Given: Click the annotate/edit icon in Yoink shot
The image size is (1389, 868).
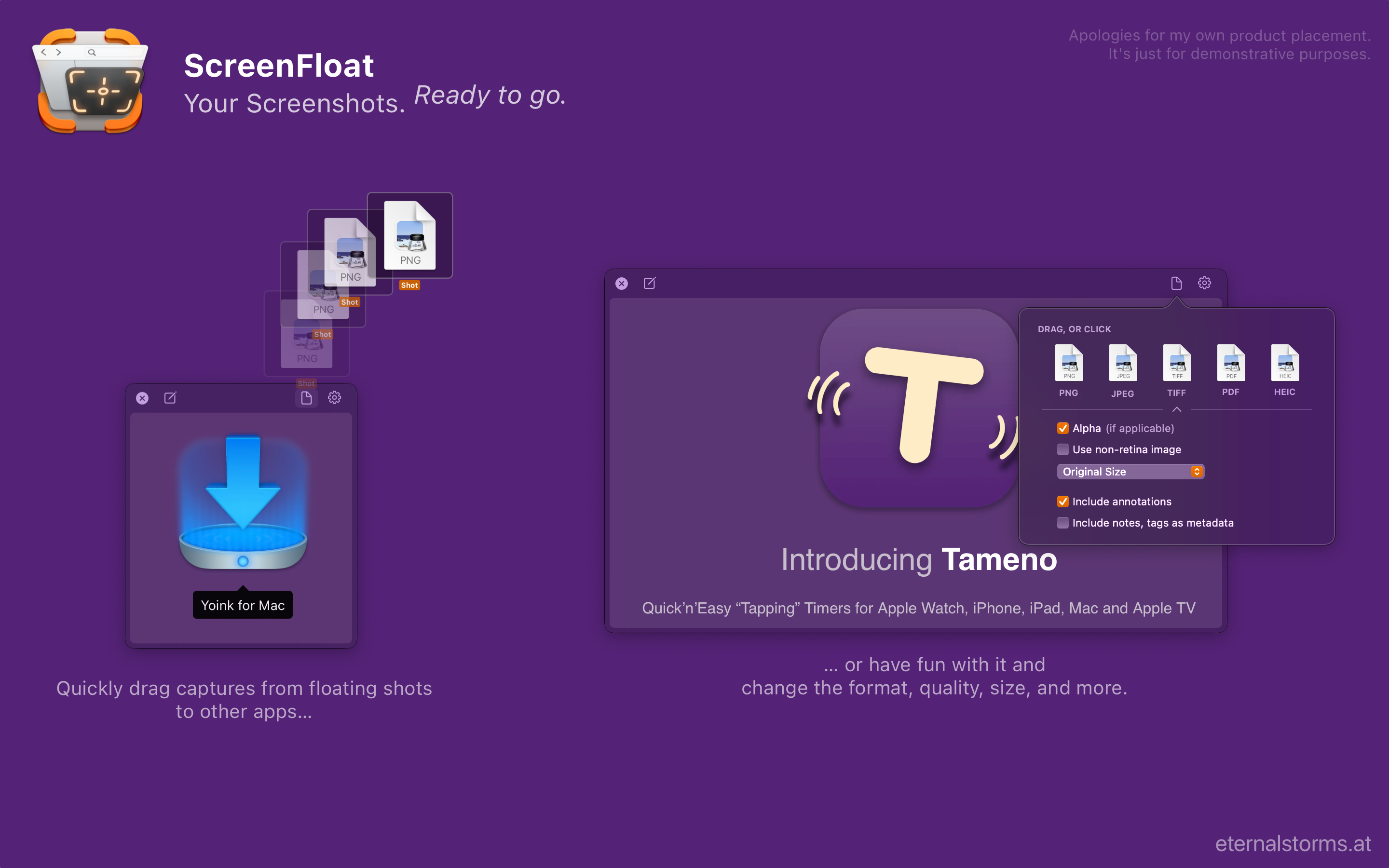Looking at the screenshot, I should click(170, 398).
